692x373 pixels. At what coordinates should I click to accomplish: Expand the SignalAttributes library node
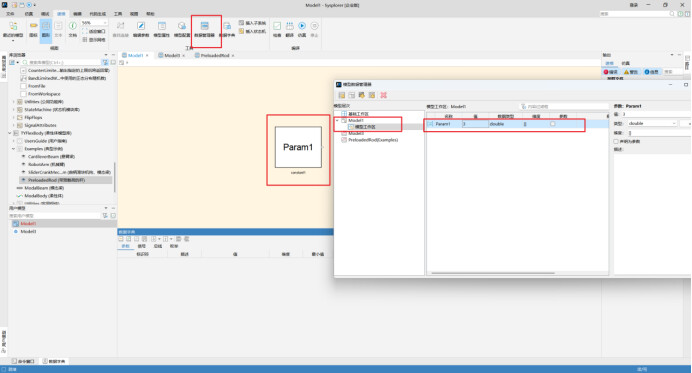tap(14, 125)
